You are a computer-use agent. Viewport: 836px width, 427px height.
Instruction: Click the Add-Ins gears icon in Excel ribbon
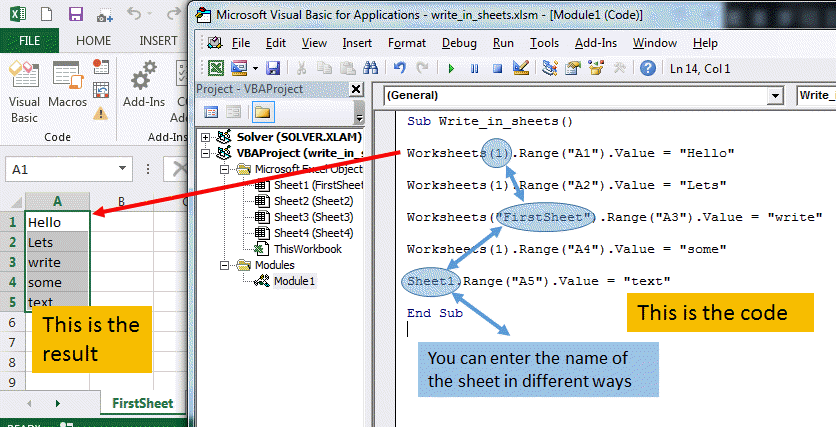coord(144,84)
